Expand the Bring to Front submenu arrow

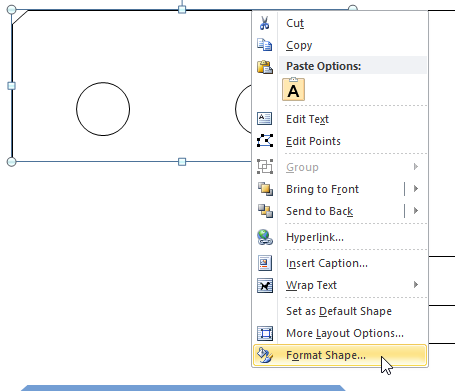tap(416, 189)
